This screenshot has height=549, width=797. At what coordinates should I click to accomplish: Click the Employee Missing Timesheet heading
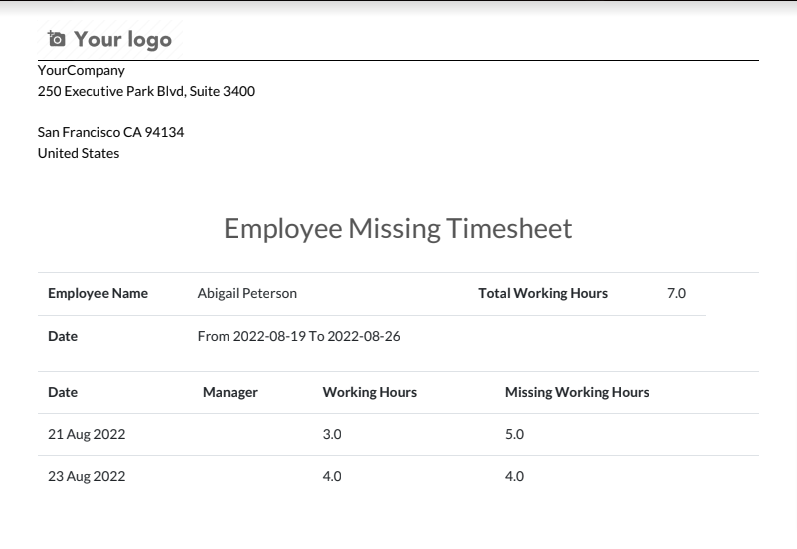coord(398,228)
